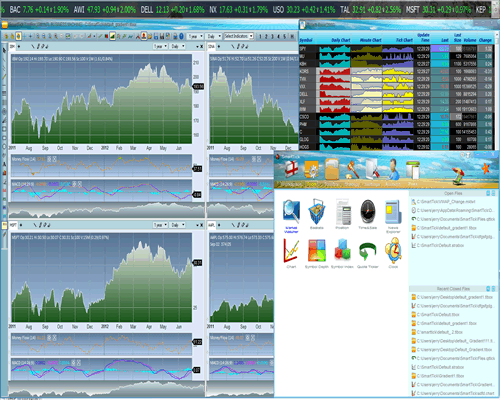Click layout button 3 in chart toolbar
The height and width of the screenshot is (400, 500).
[272, 36]
